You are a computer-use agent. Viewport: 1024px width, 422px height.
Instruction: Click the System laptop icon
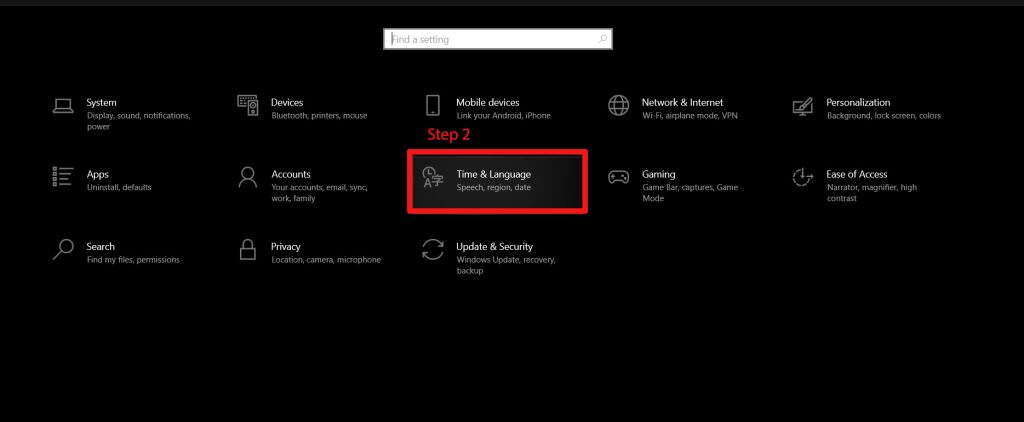[63, 106]
